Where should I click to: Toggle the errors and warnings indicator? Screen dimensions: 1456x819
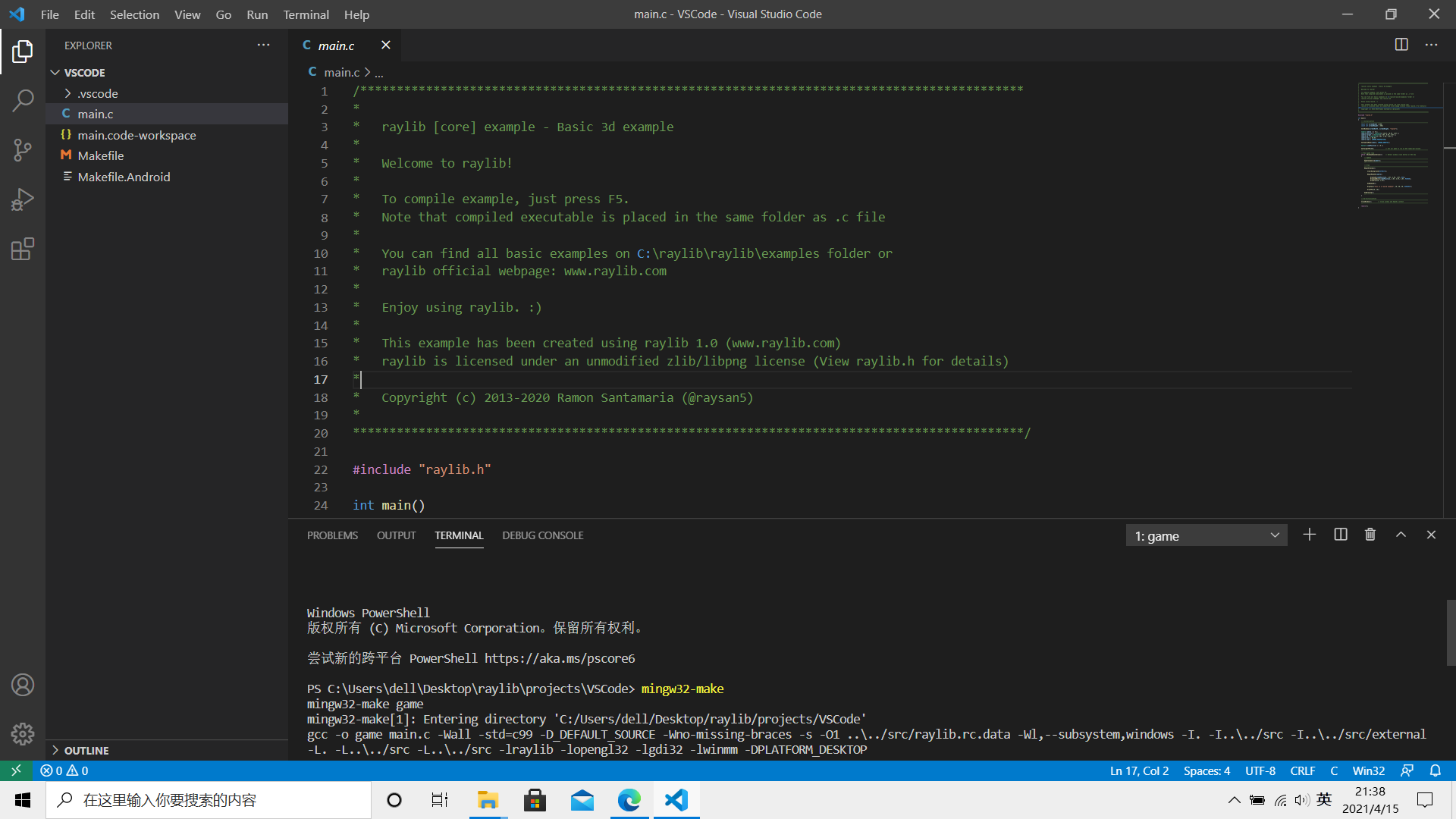coord(64,770)
